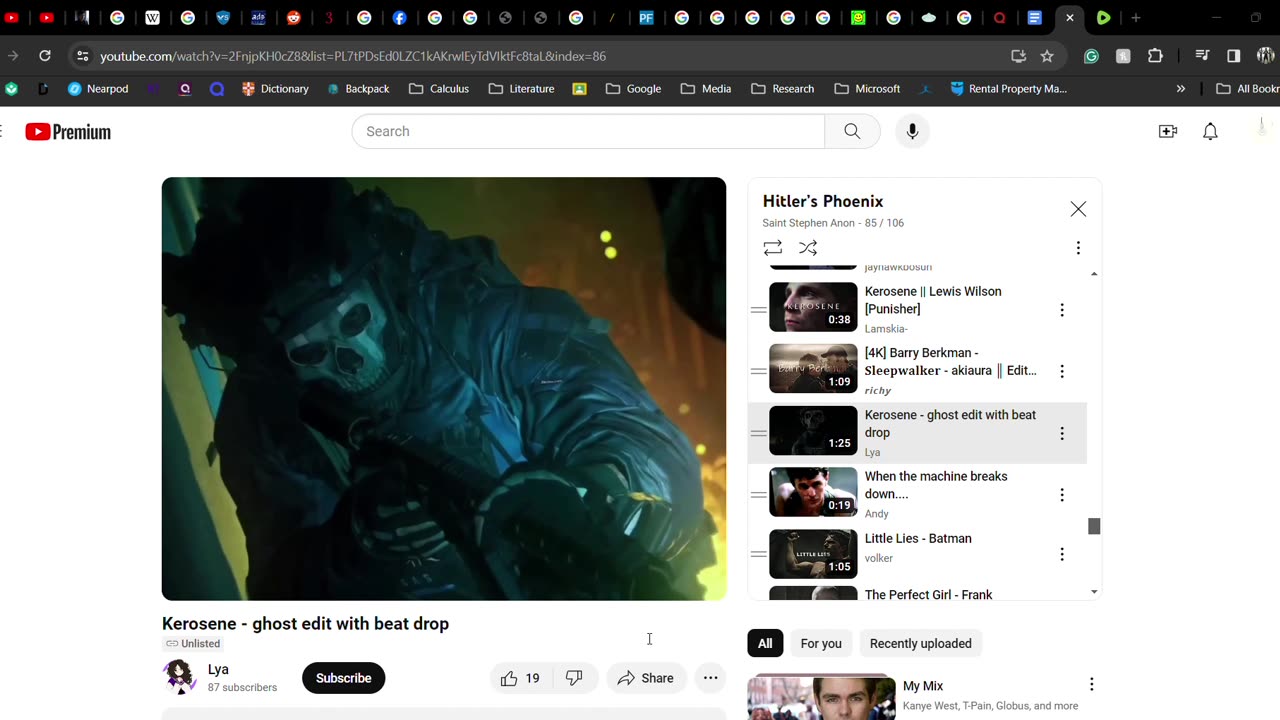Click the Kerosene || Lewis Wilson thumbnail
Image resolution: width=1280 pixels, height=720 pixels.
coord(813,307)
